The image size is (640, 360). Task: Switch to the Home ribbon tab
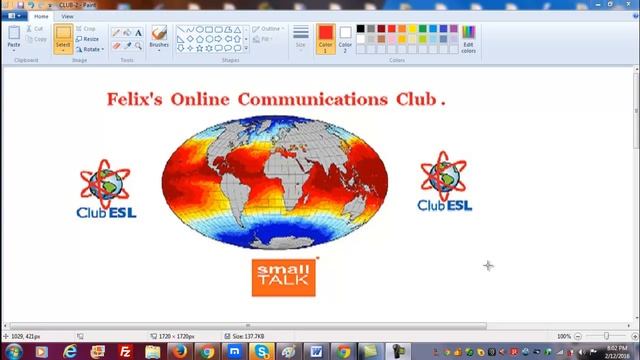[x=41, y=16]
